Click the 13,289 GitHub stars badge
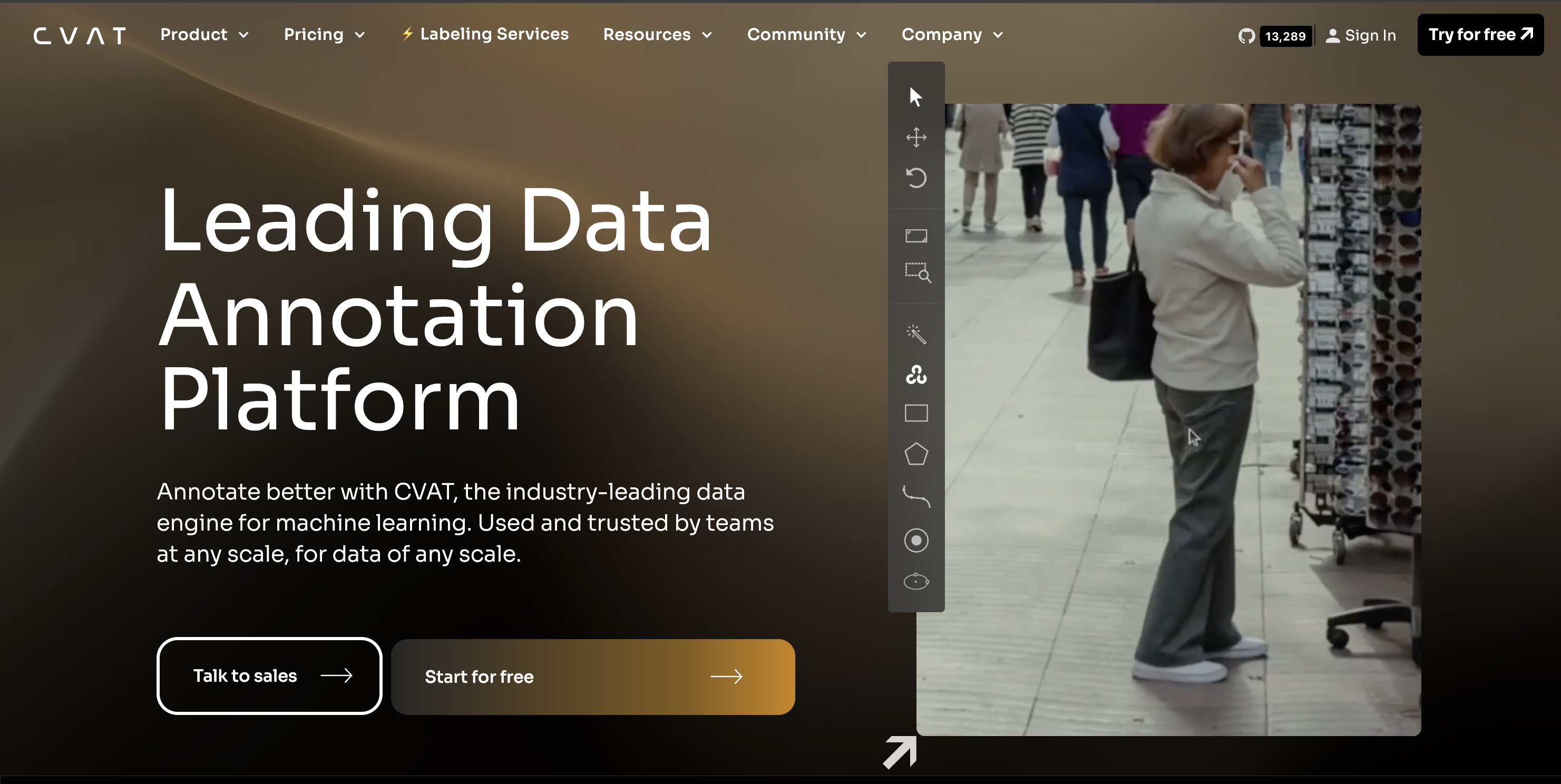1561x784 pixels. pos(1285,36)
